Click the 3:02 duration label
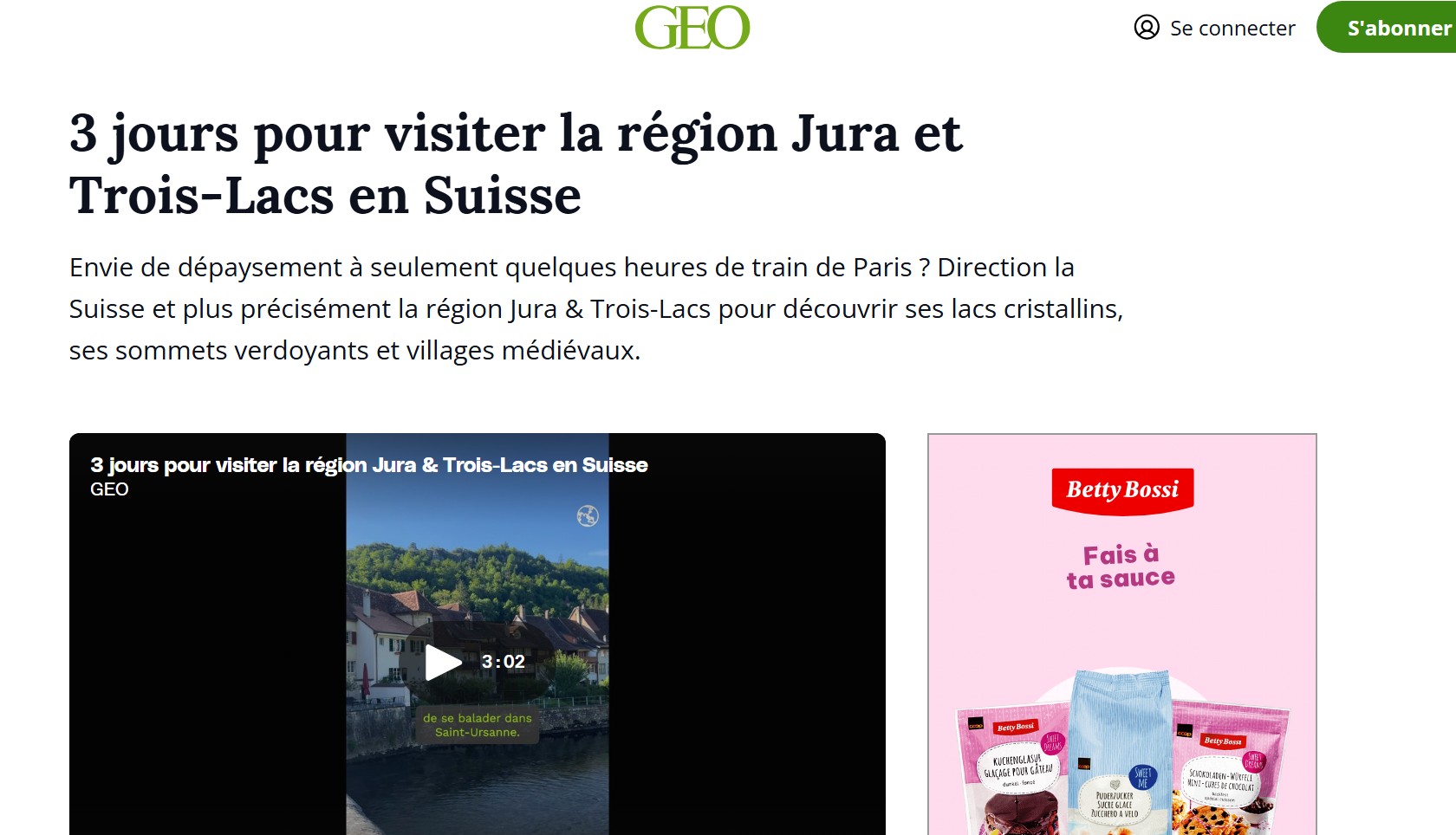 click(x=504, y=662)
